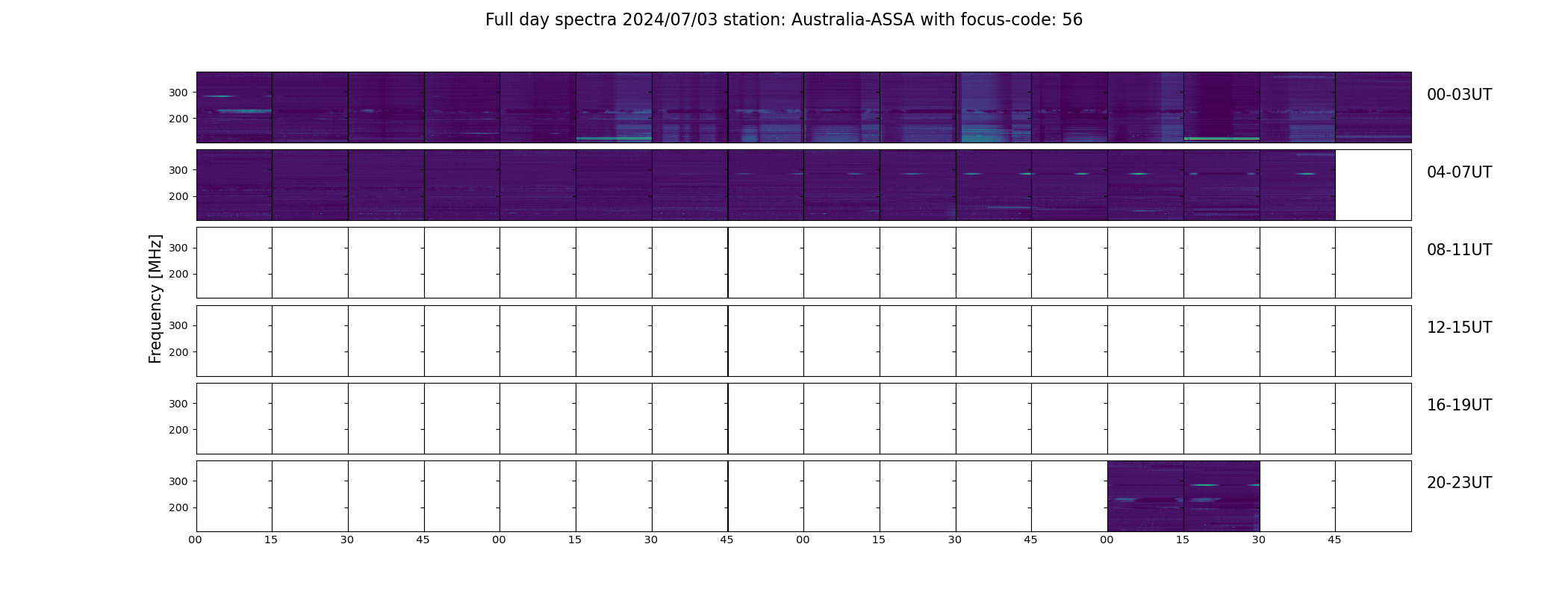Viewport: 1568px width, 597px height.
Task: Click the Frequency [MHz] axis label
Action: 155,298
